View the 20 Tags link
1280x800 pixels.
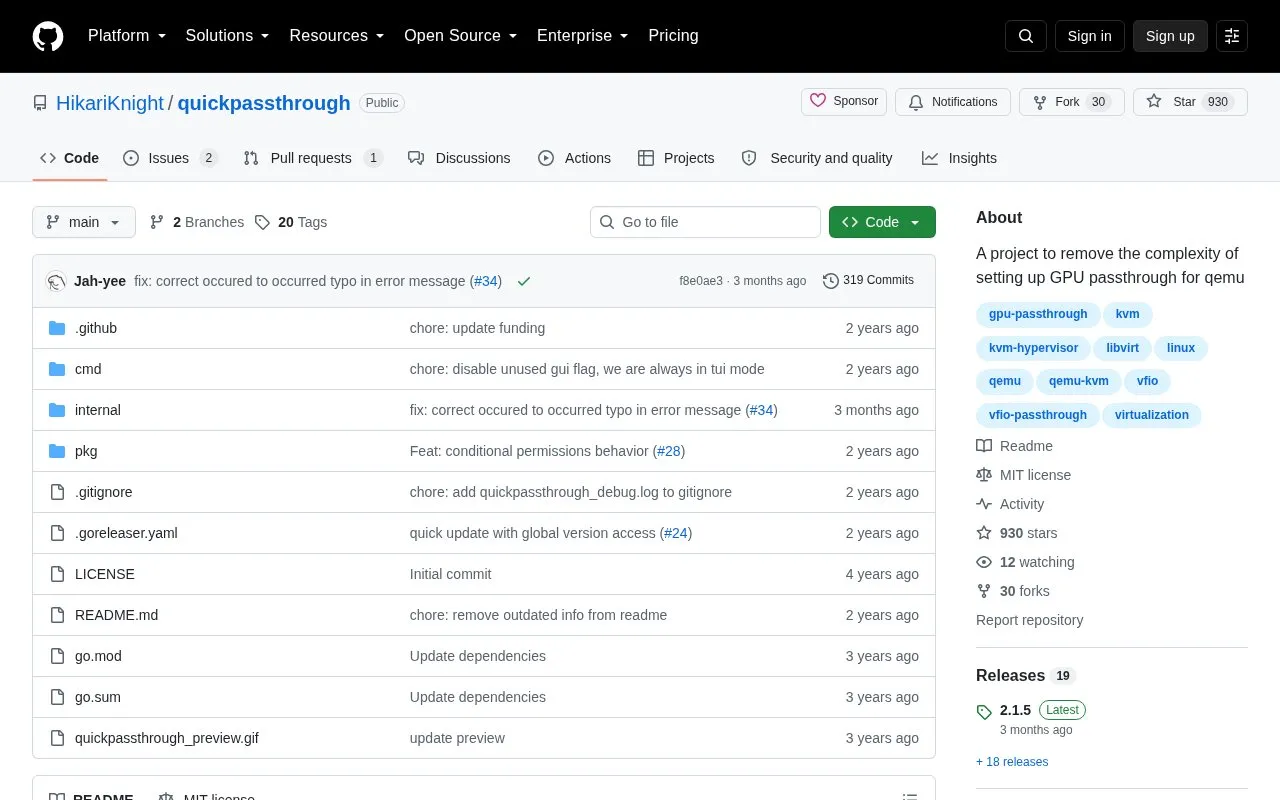pyautogui.click(x=291, y=222)
